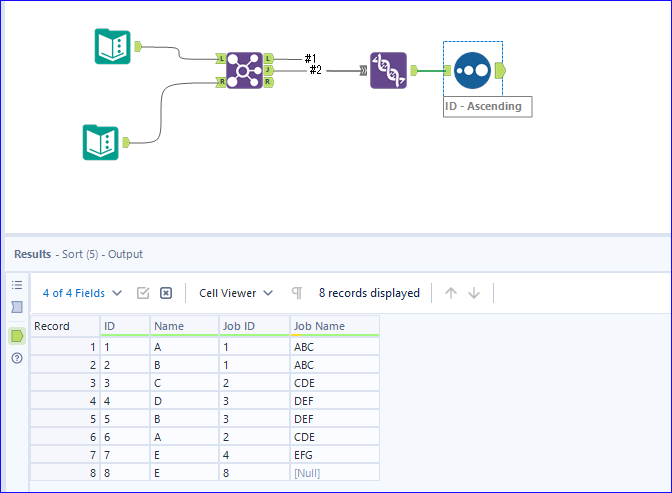Click the Name column header

(x=169, y=325)
